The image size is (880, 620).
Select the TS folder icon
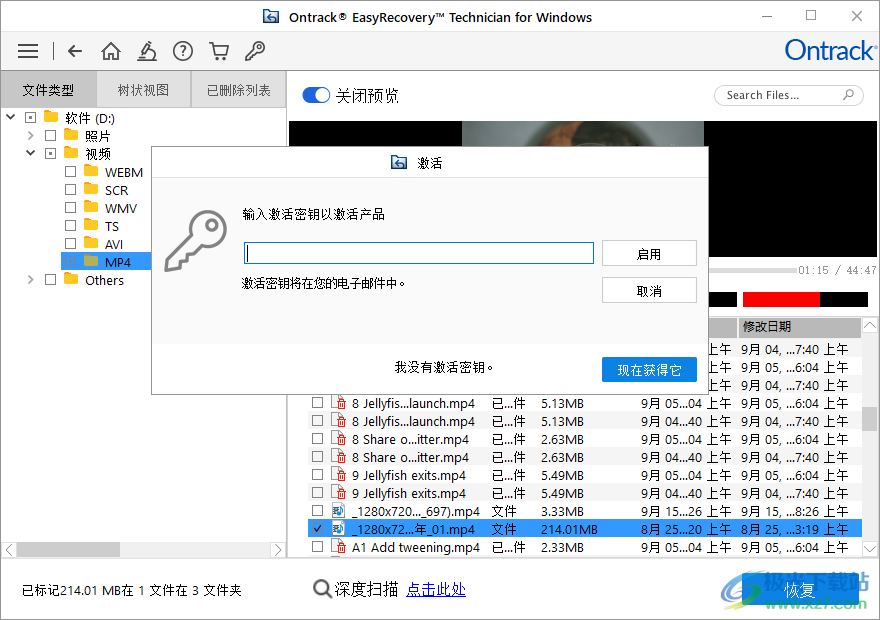coord(91,224)
